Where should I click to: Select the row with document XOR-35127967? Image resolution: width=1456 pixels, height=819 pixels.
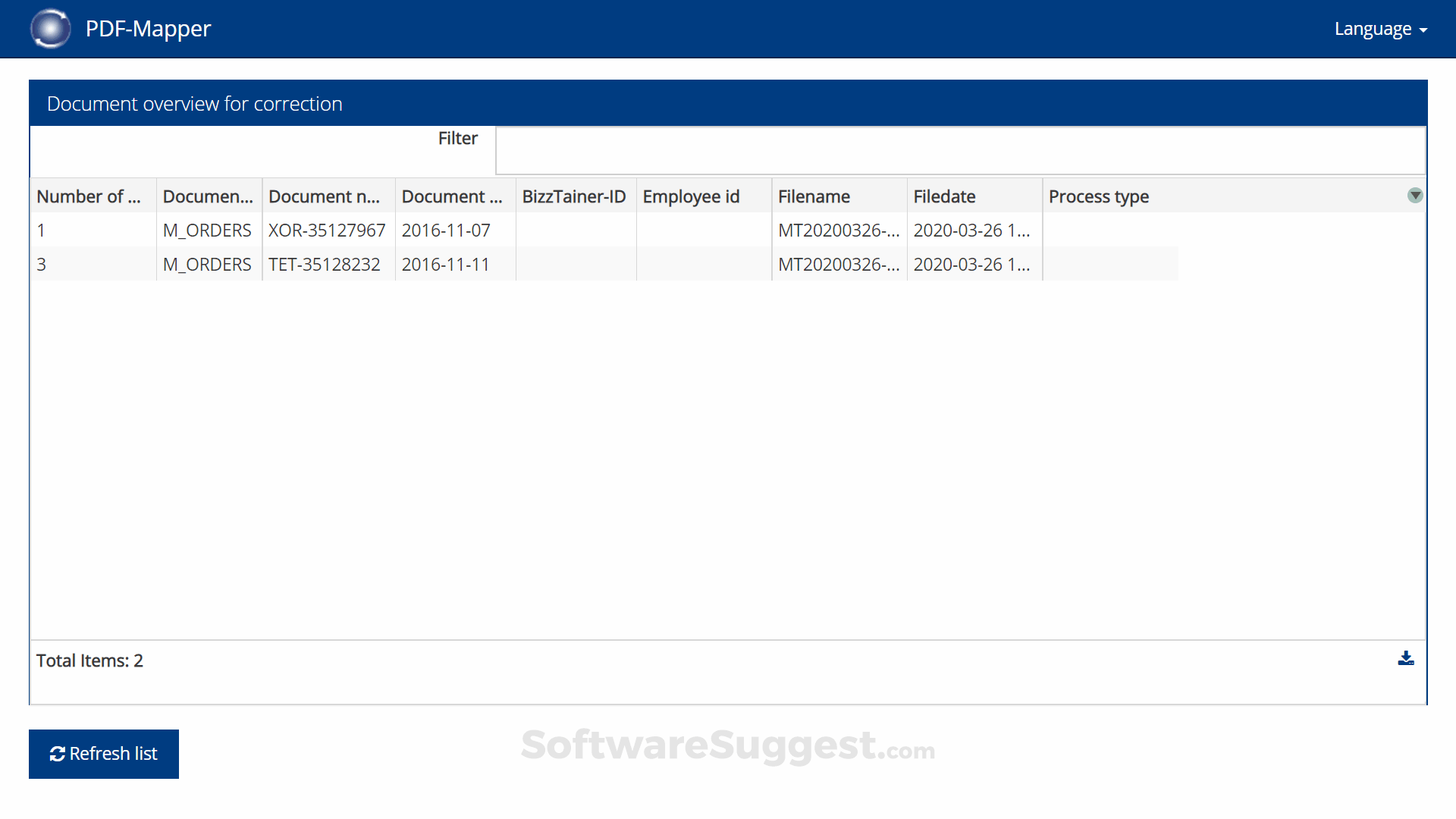pyautogui.click(x=326, y=230)
